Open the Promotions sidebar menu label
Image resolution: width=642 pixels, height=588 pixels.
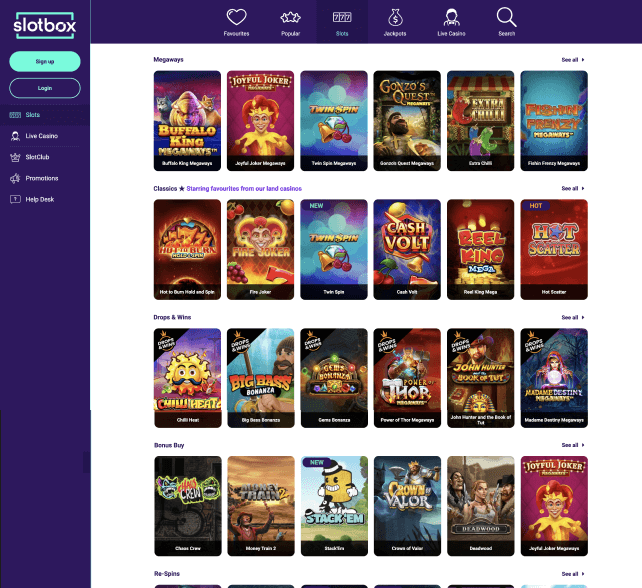(42, 179)
